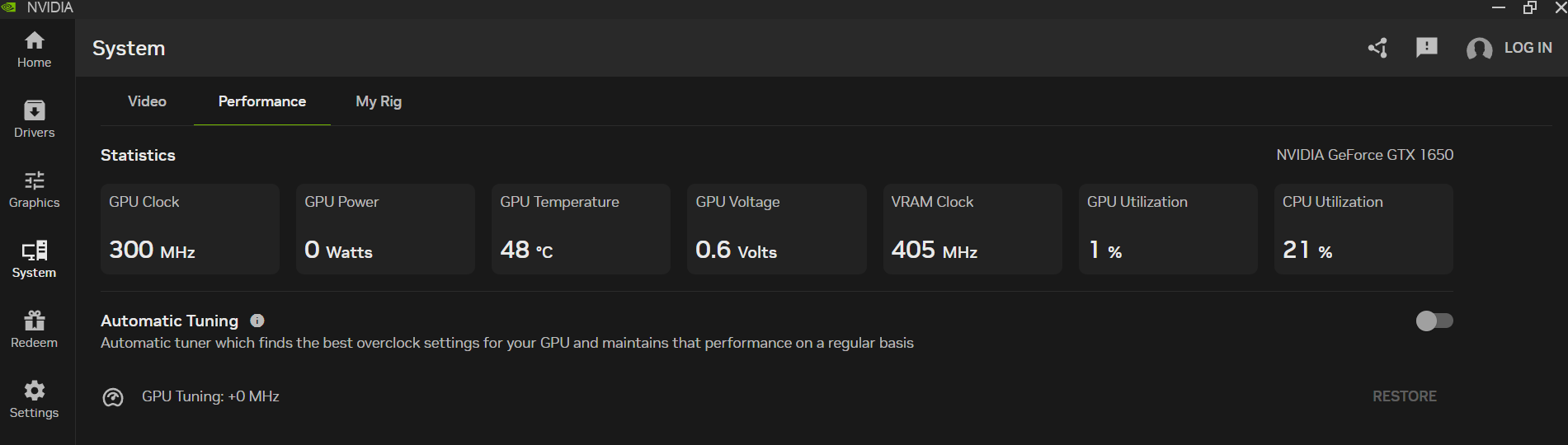Click the CPU Utilization statistic card
Screen dimensions: 1568x445
[1363, 229]
